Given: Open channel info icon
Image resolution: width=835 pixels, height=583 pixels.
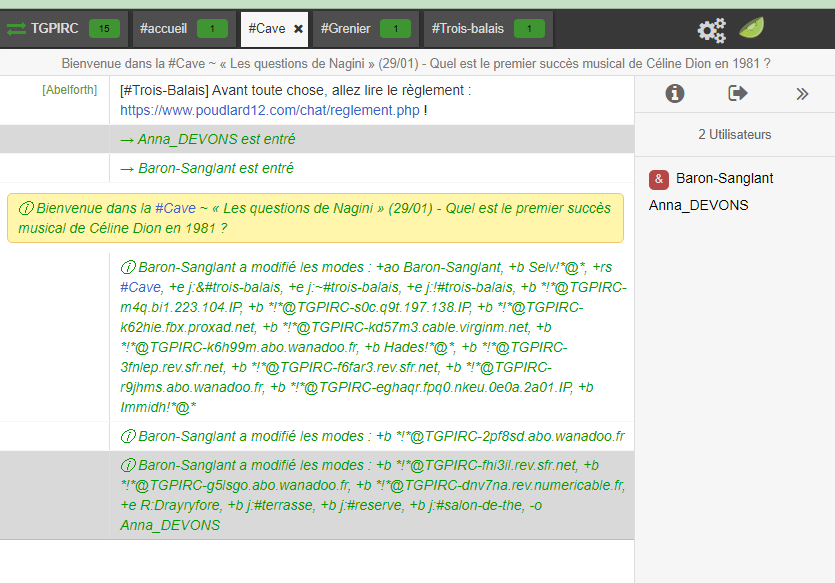Looking at the screenshot, I should tap(675, 94).
